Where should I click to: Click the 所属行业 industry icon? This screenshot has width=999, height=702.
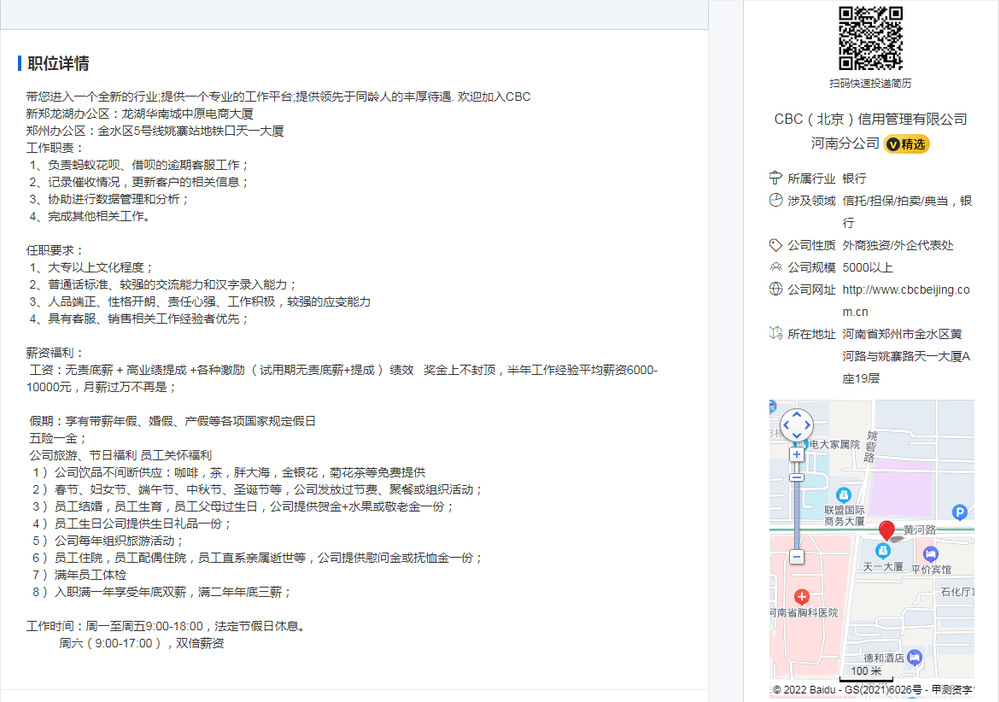(775, 178)
